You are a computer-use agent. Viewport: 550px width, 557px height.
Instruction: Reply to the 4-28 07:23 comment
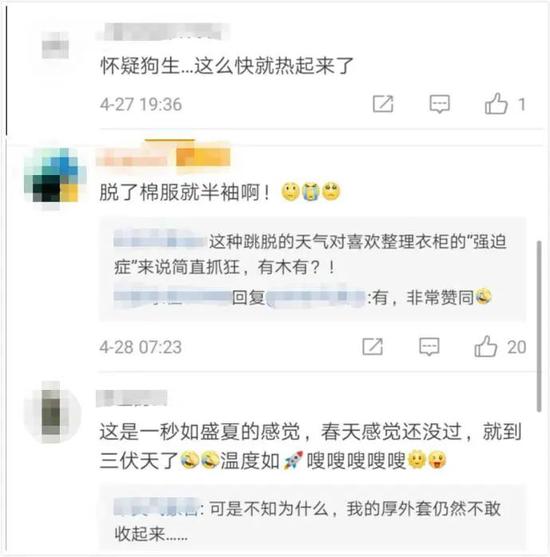[x=429, y=347]
